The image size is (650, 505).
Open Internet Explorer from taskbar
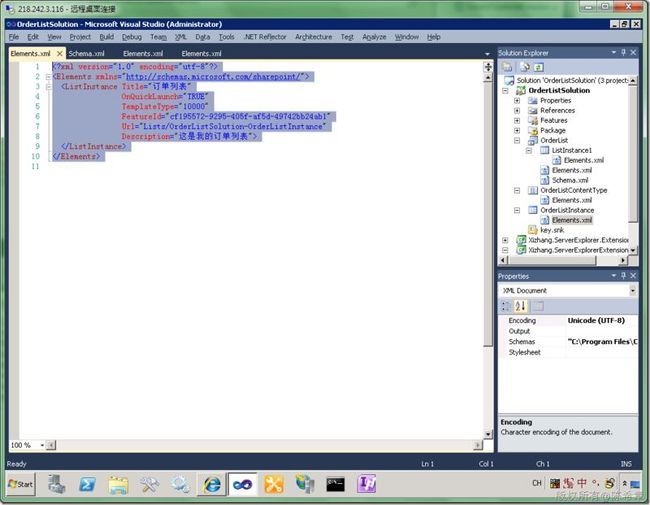(x=211, y=484)
